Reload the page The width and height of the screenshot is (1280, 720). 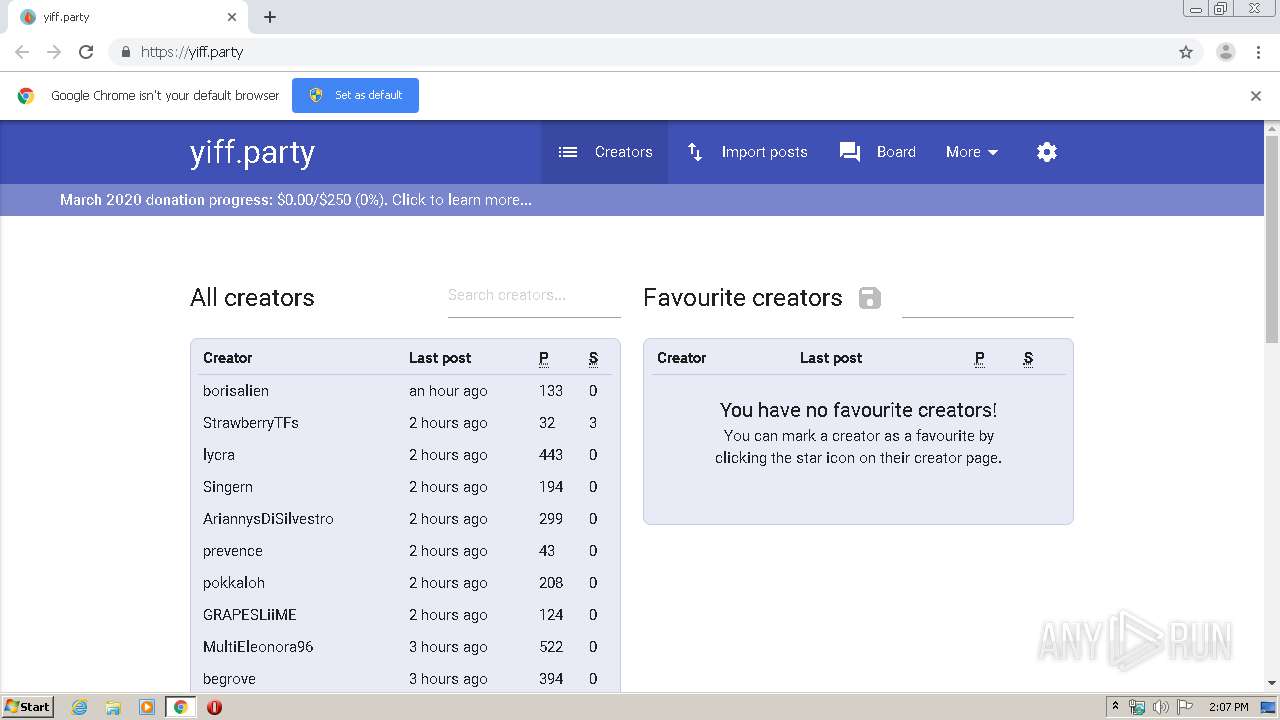(x=86, y=52)
